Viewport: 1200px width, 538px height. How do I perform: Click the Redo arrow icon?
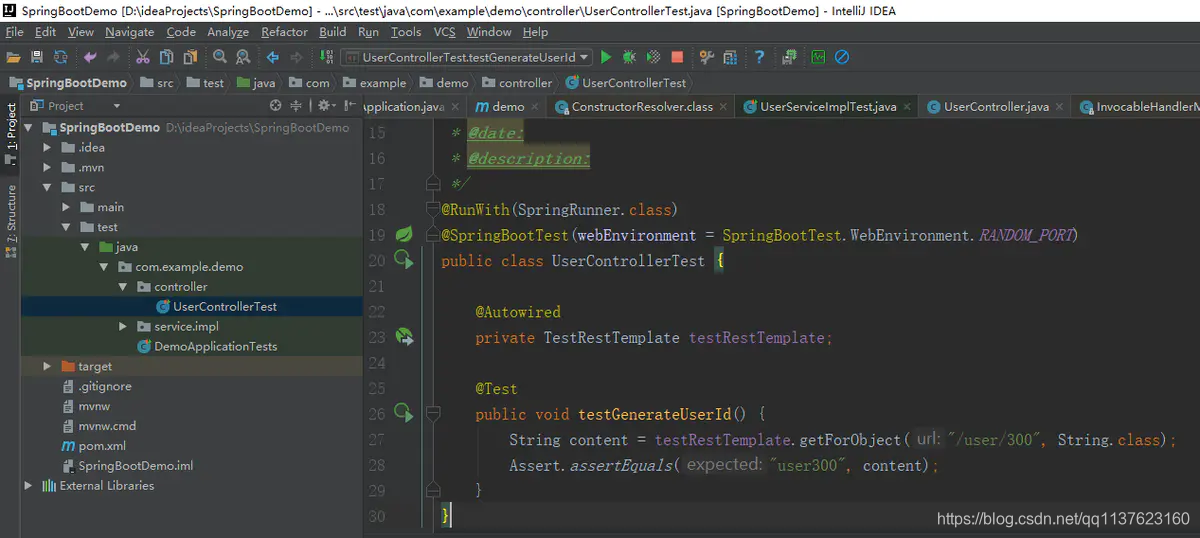(x=112, y=58)
